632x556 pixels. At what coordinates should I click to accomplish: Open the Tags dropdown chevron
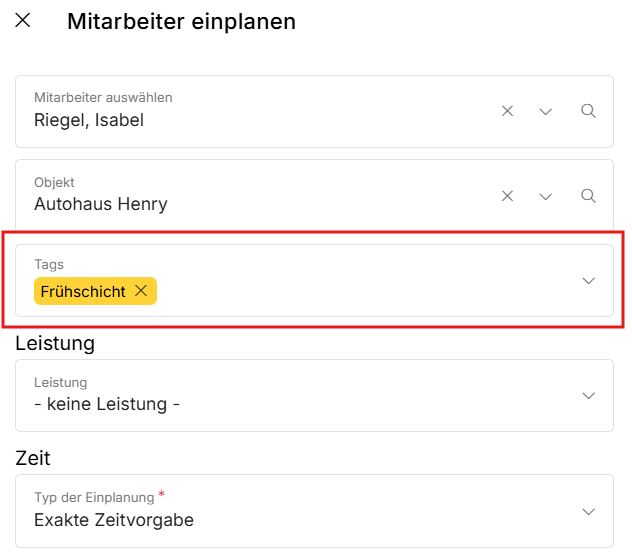(x=589, y=281)
